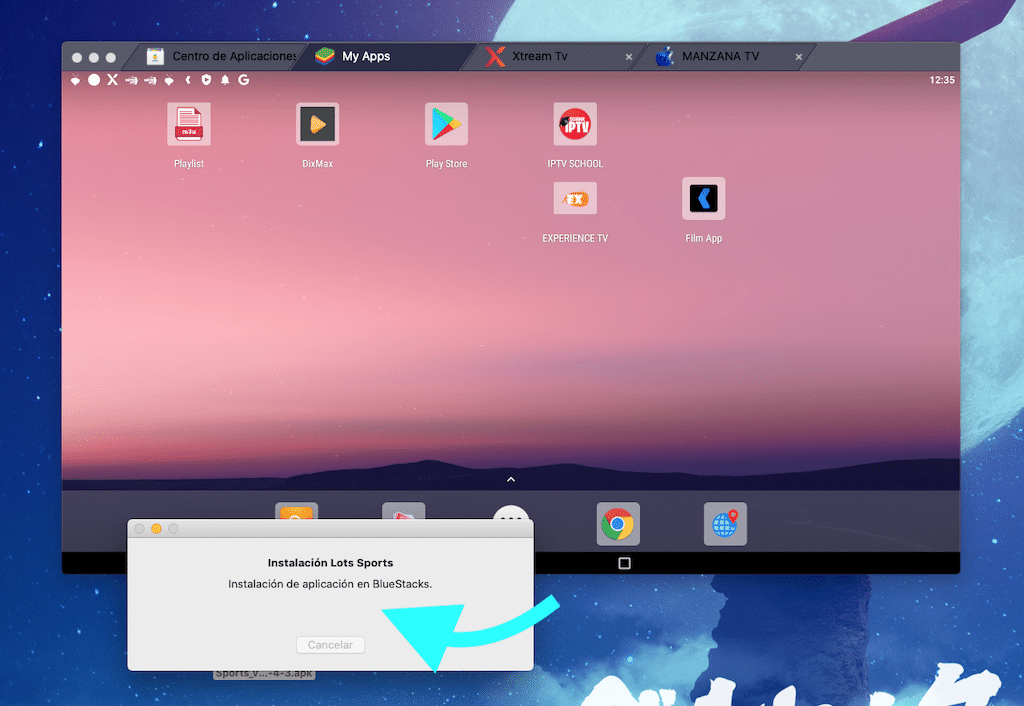The width and height of the screenshot is (1024, 706).
Task: Click the notification bell in the toolbar
Action: 225,79
